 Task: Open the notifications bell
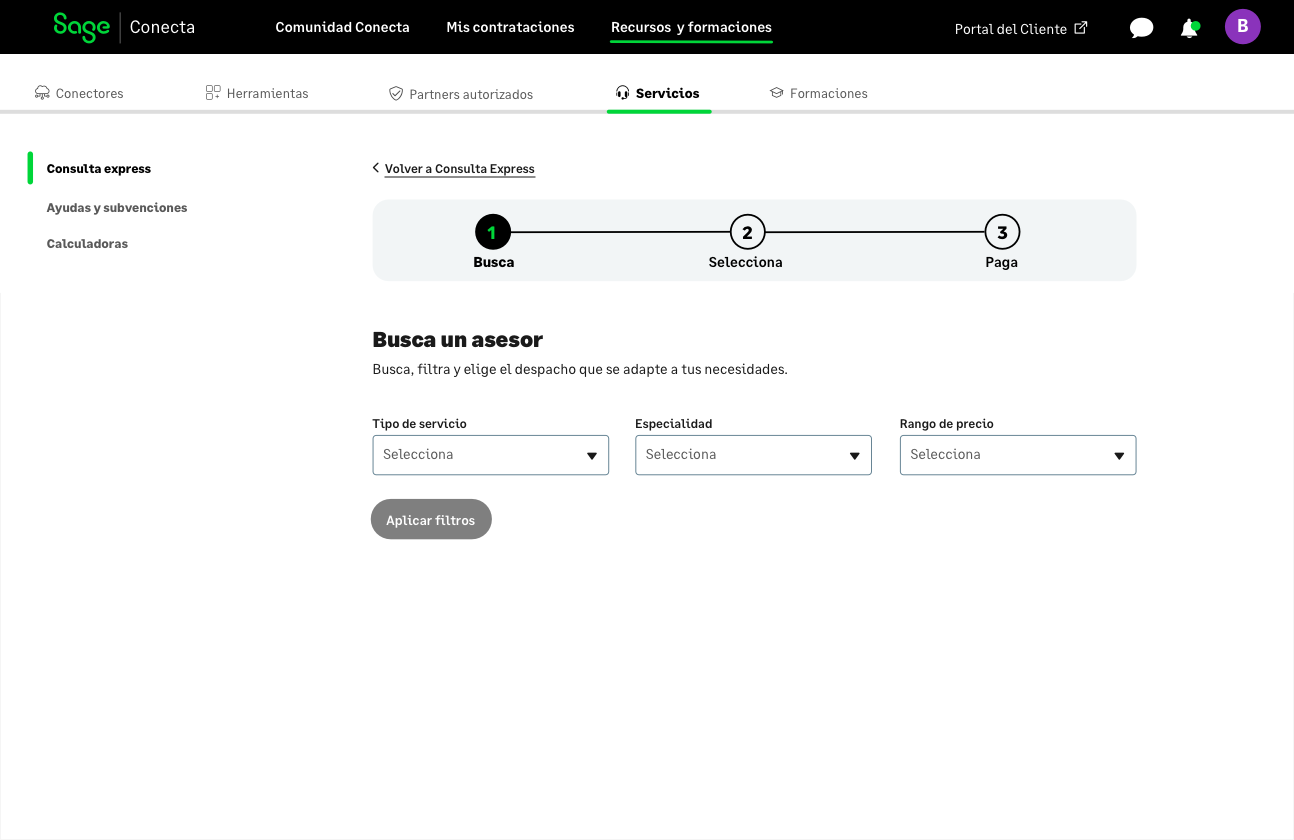coord(1189,28)
